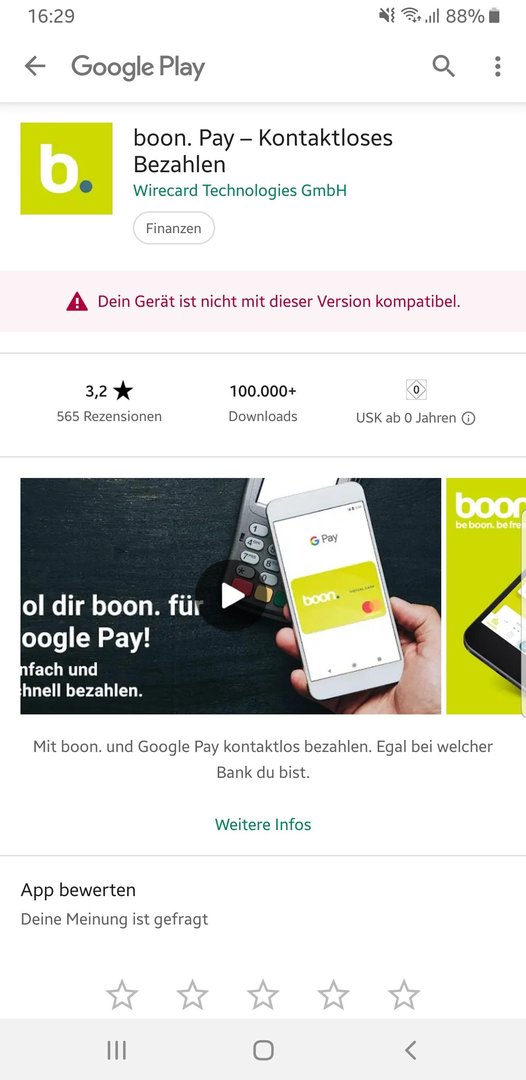Tap the USK age rating badge icon
This screenshot has width=526, height=1080.
(x=416, y=390)
